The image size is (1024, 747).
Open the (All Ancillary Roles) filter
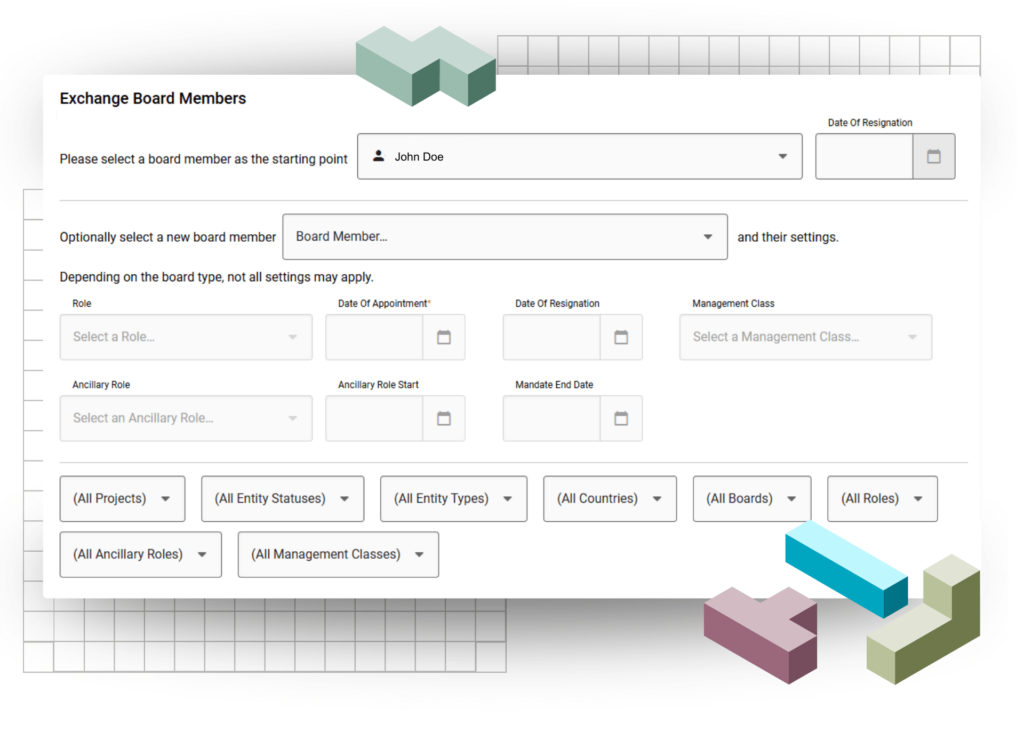(x=140, y=555)
